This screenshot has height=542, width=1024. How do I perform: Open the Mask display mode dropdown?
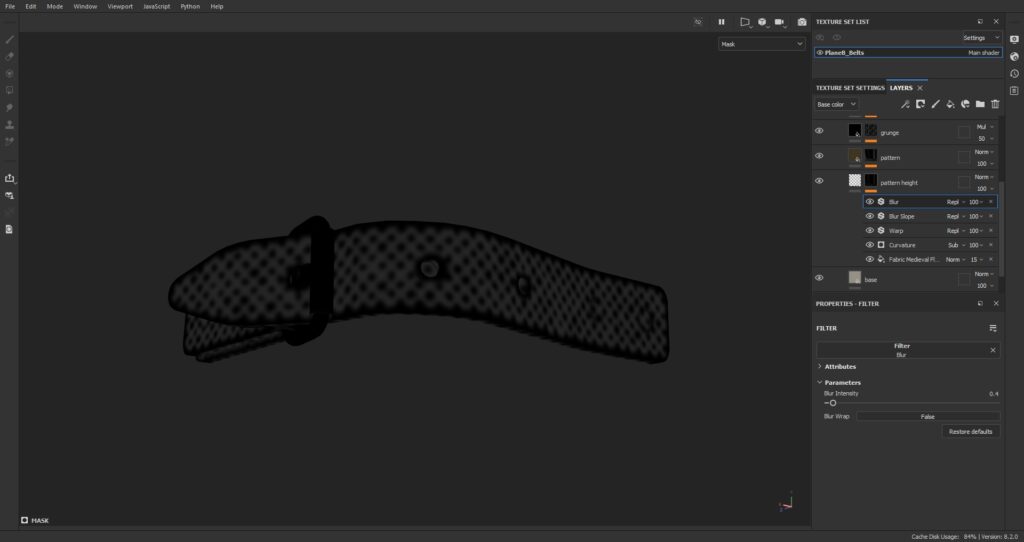tap(761, 44)
